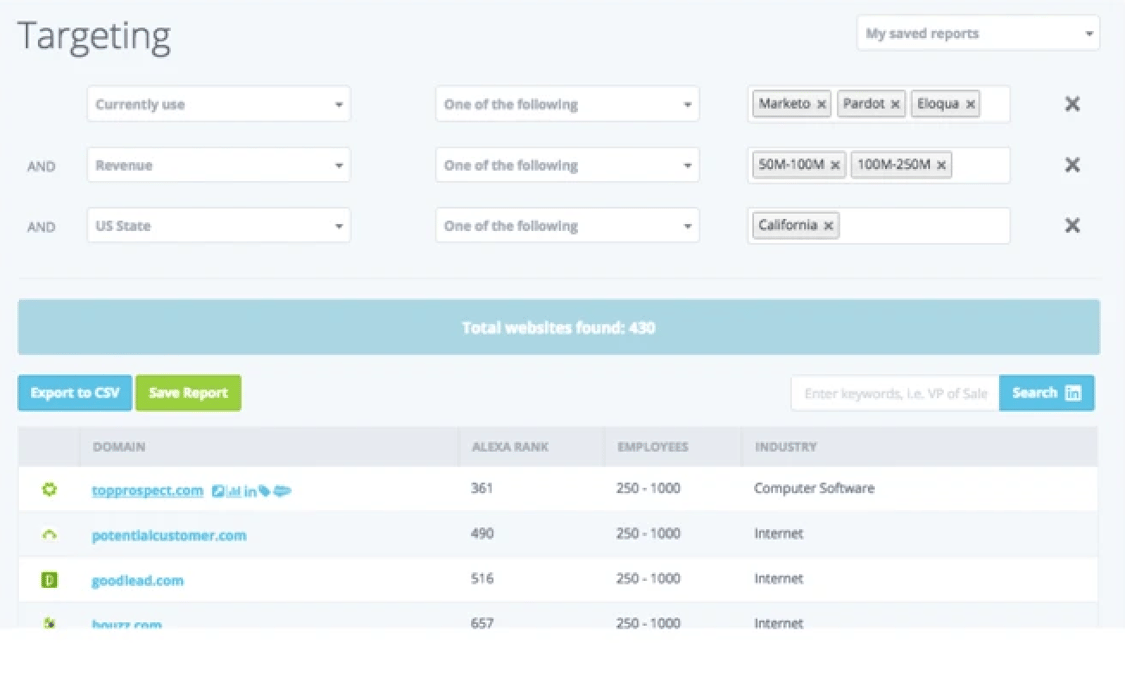
Task: Open the My saved reports dropdown
Action: pyautogui.click(x=977, y=33)
